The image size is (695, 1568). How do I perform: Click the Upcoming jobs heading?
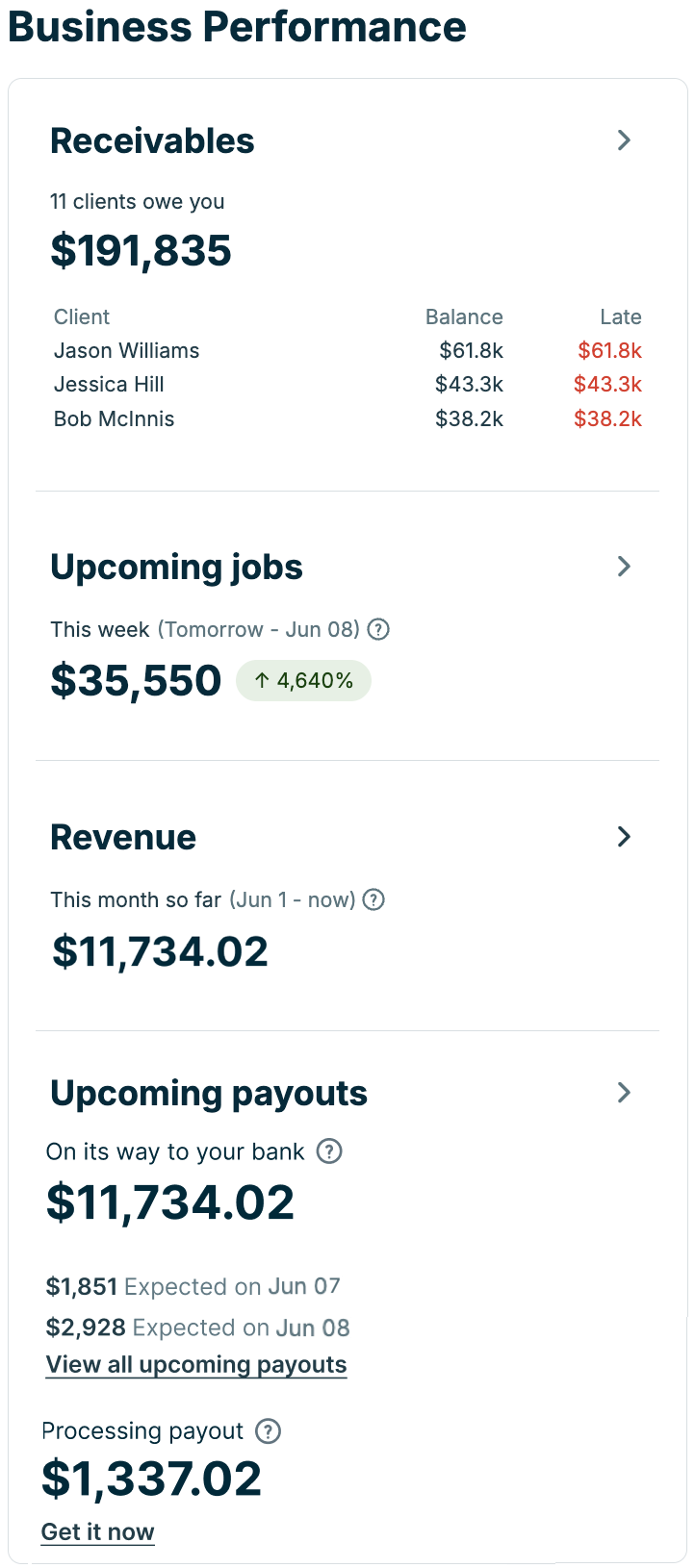point(176,568)
